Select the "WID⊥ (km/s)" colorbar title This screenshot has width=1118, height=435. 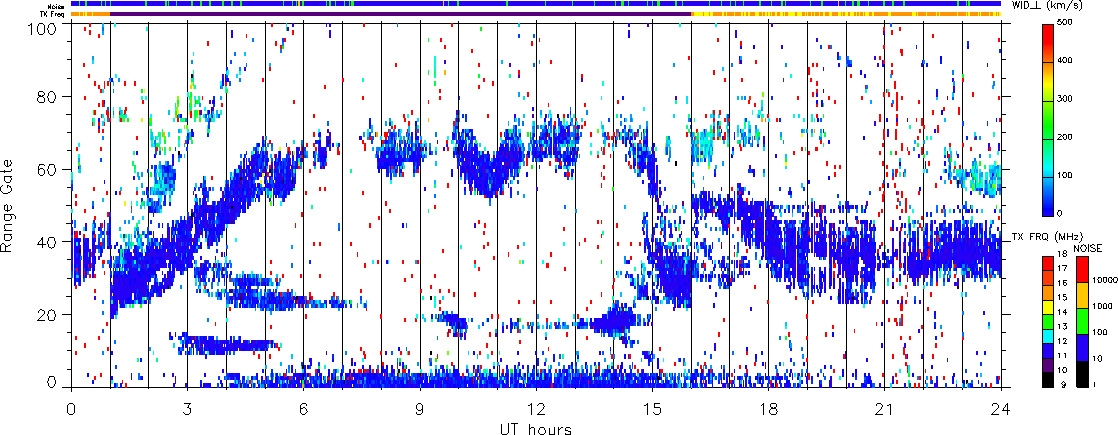pos(1047,6)
